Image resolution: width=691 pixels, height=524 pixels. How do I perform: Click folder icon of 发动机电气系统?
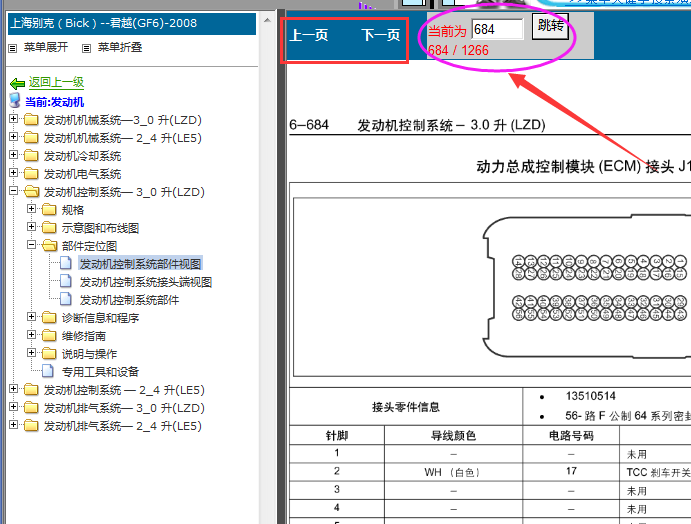[x=31, y=174]
